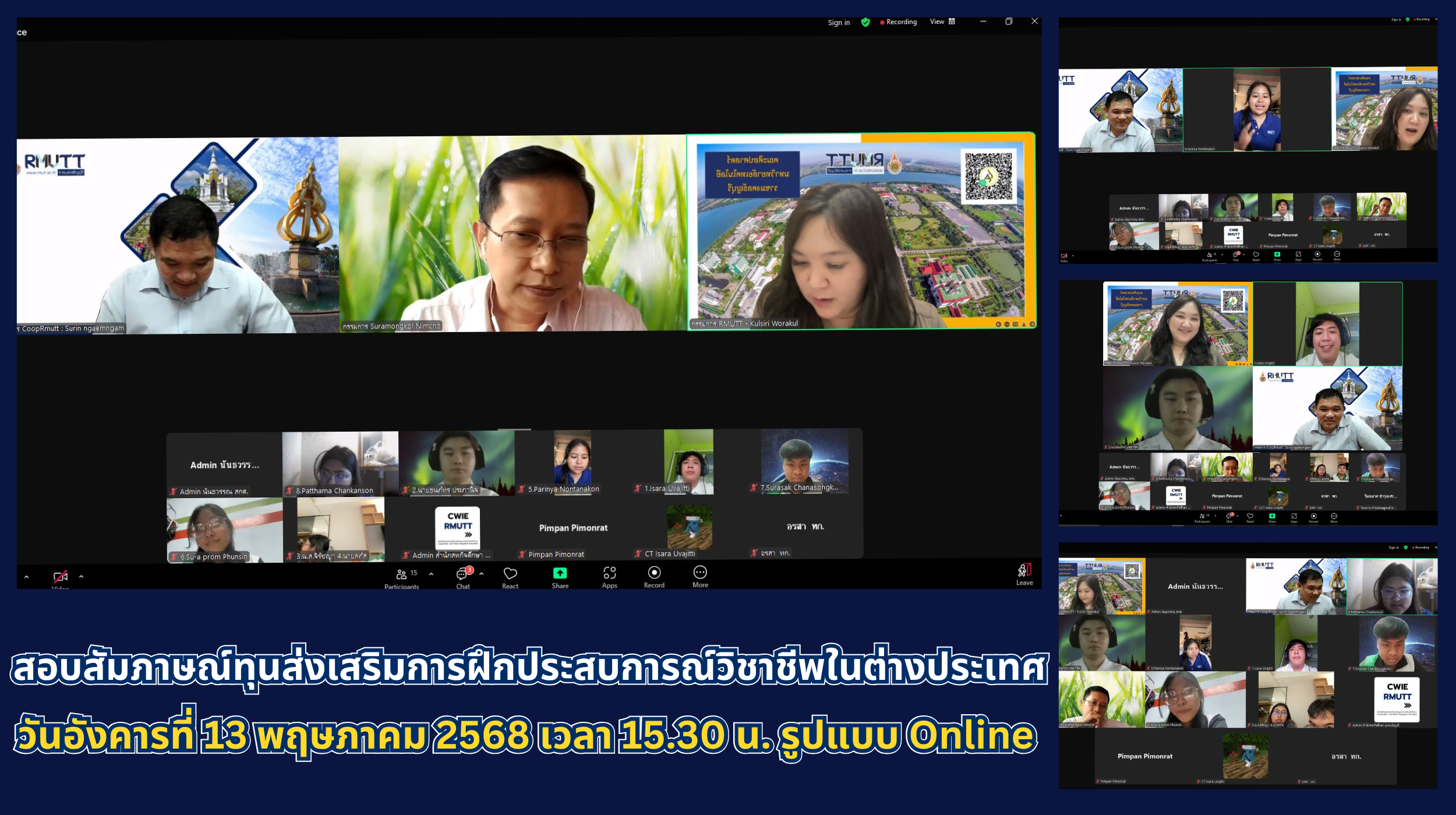Viewport: 1456px width, 815px height.
Task: Click muted mic icon beside 5.Parinya Nontanakon
Action: tap(522, 489)
